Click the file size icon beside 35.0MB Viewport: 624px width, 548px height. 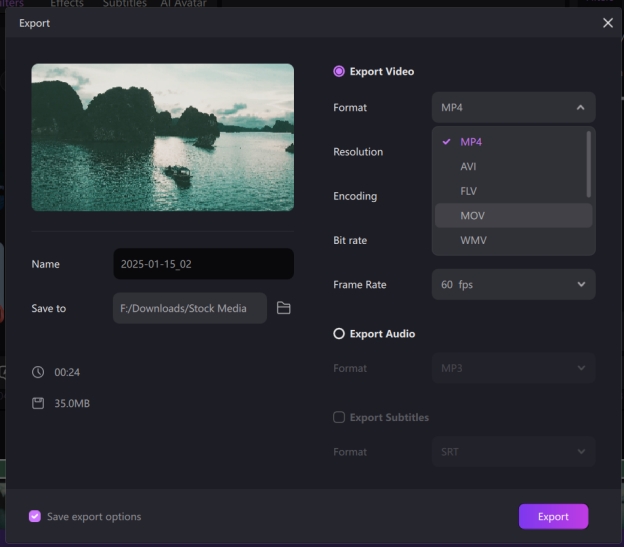(38, 403)
